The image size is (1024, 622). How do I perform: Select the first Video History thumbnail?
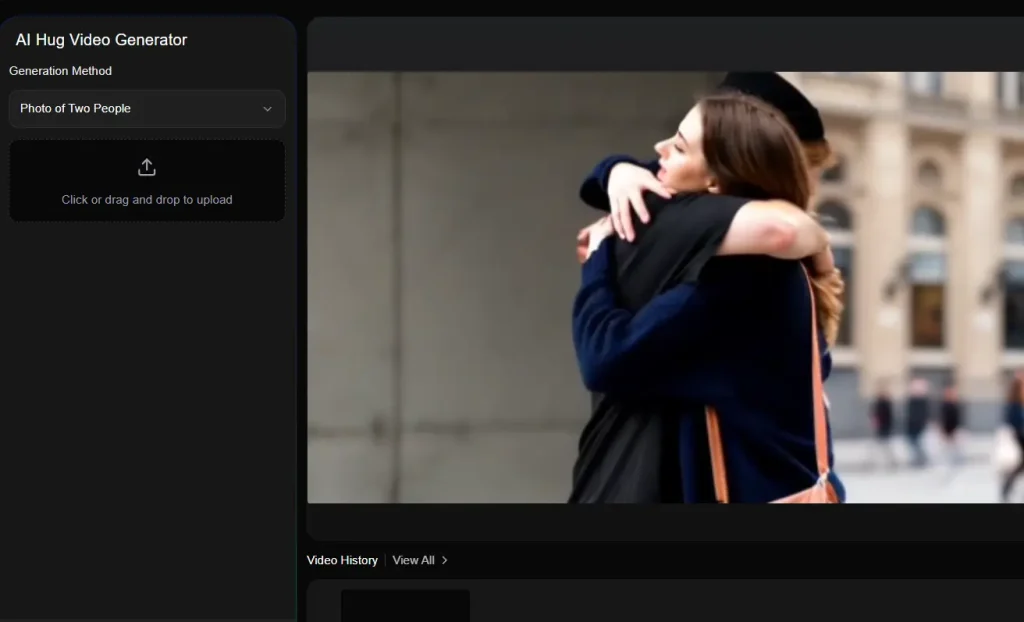tap(404, 606)
